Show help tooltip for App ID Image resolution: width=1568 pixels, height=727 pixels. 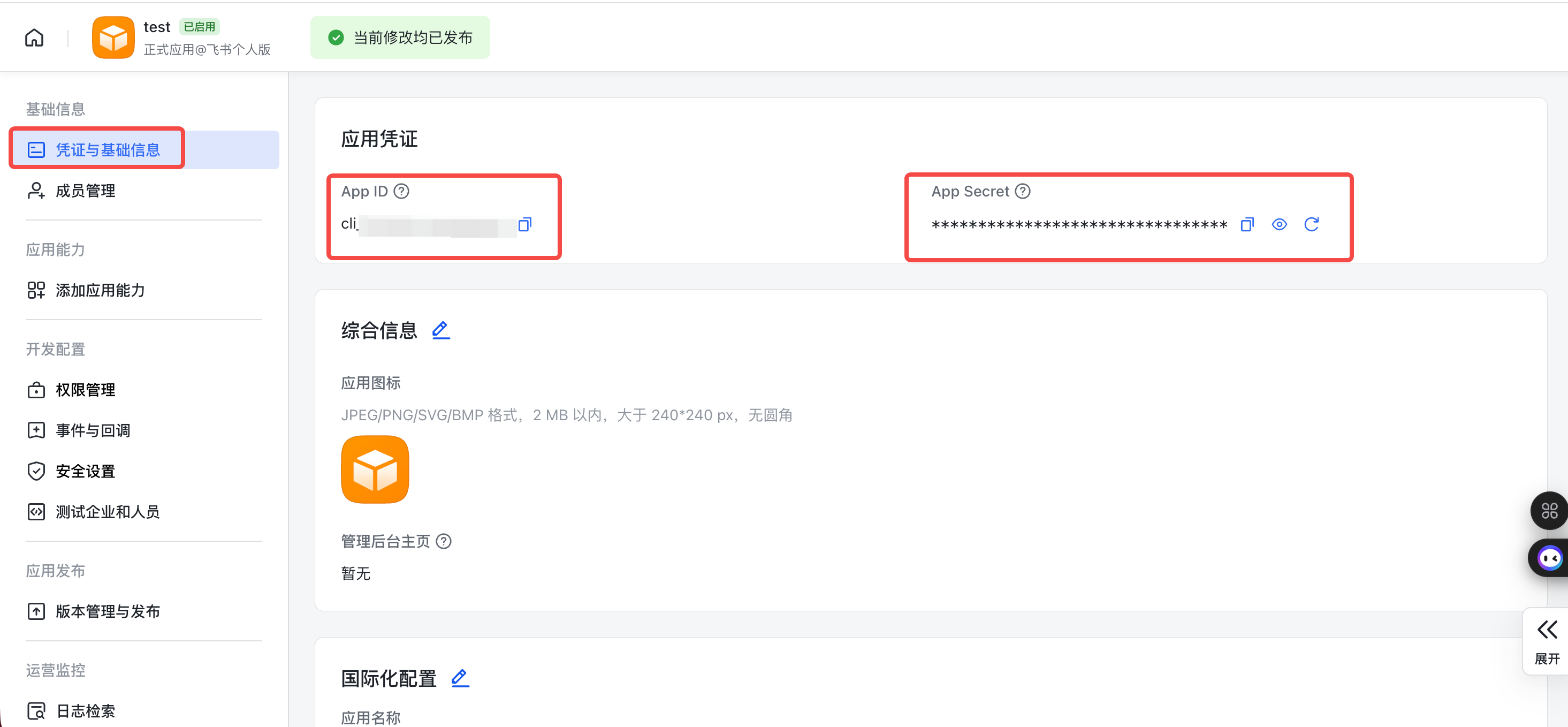[x=401, y=191]
